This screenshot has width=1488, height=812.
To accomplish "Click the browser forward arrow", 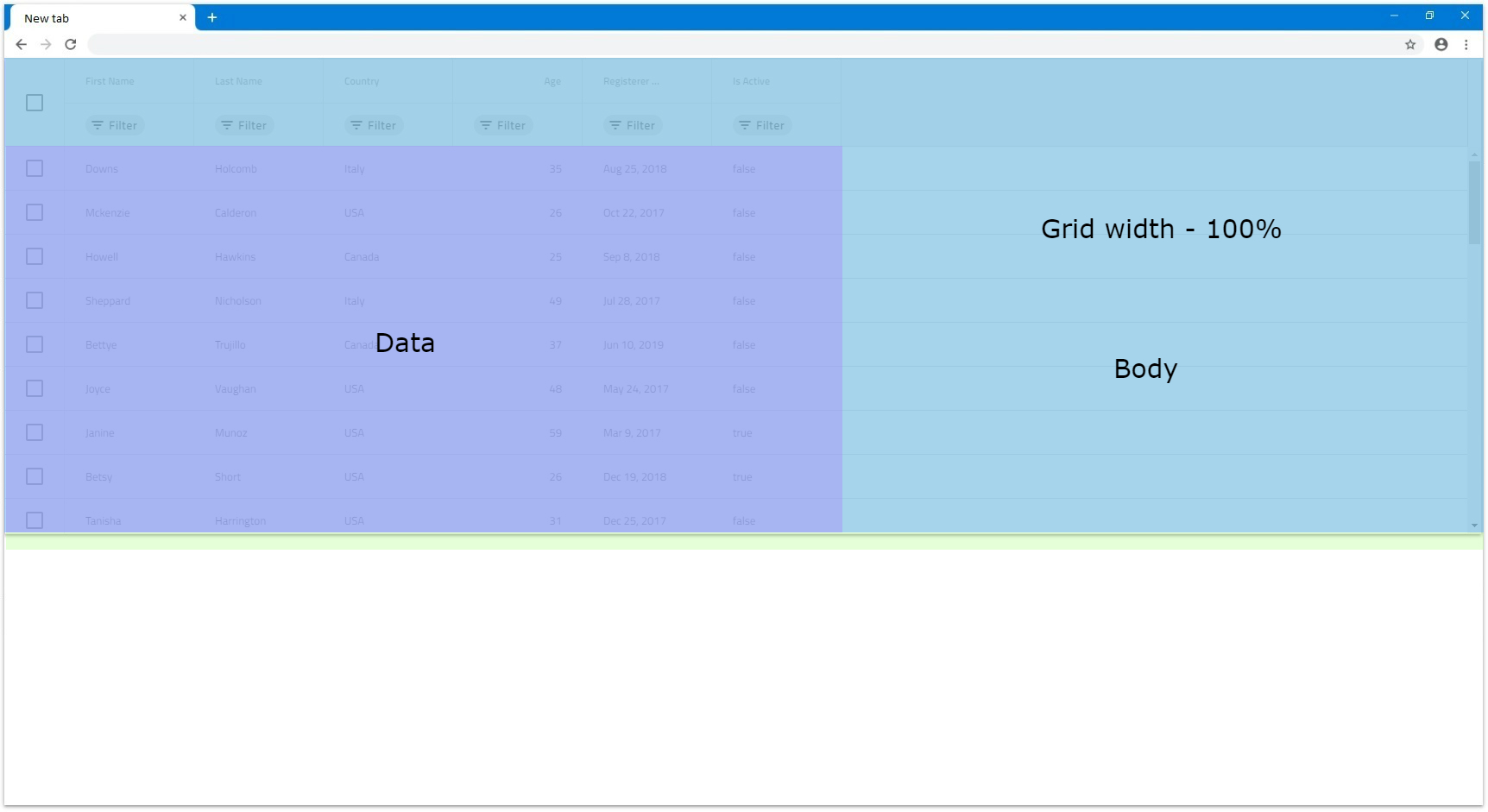I will click(x=46, y=44).
